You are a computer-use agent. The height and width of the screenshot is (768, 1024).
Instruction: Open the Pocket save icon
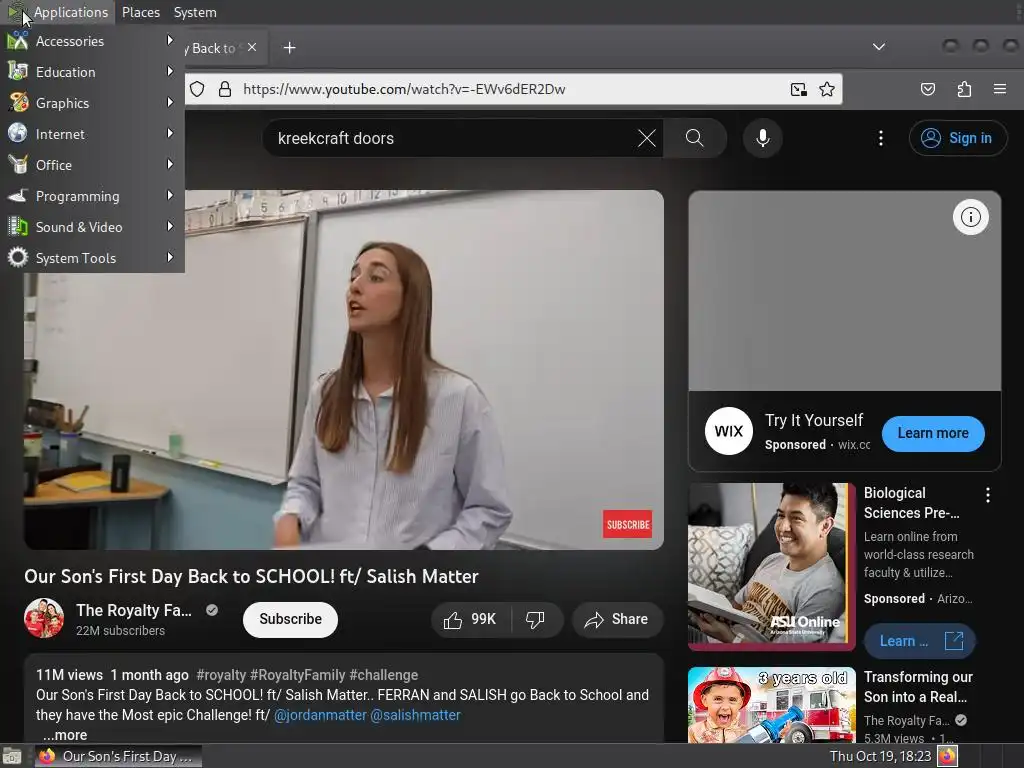[927, 89]
